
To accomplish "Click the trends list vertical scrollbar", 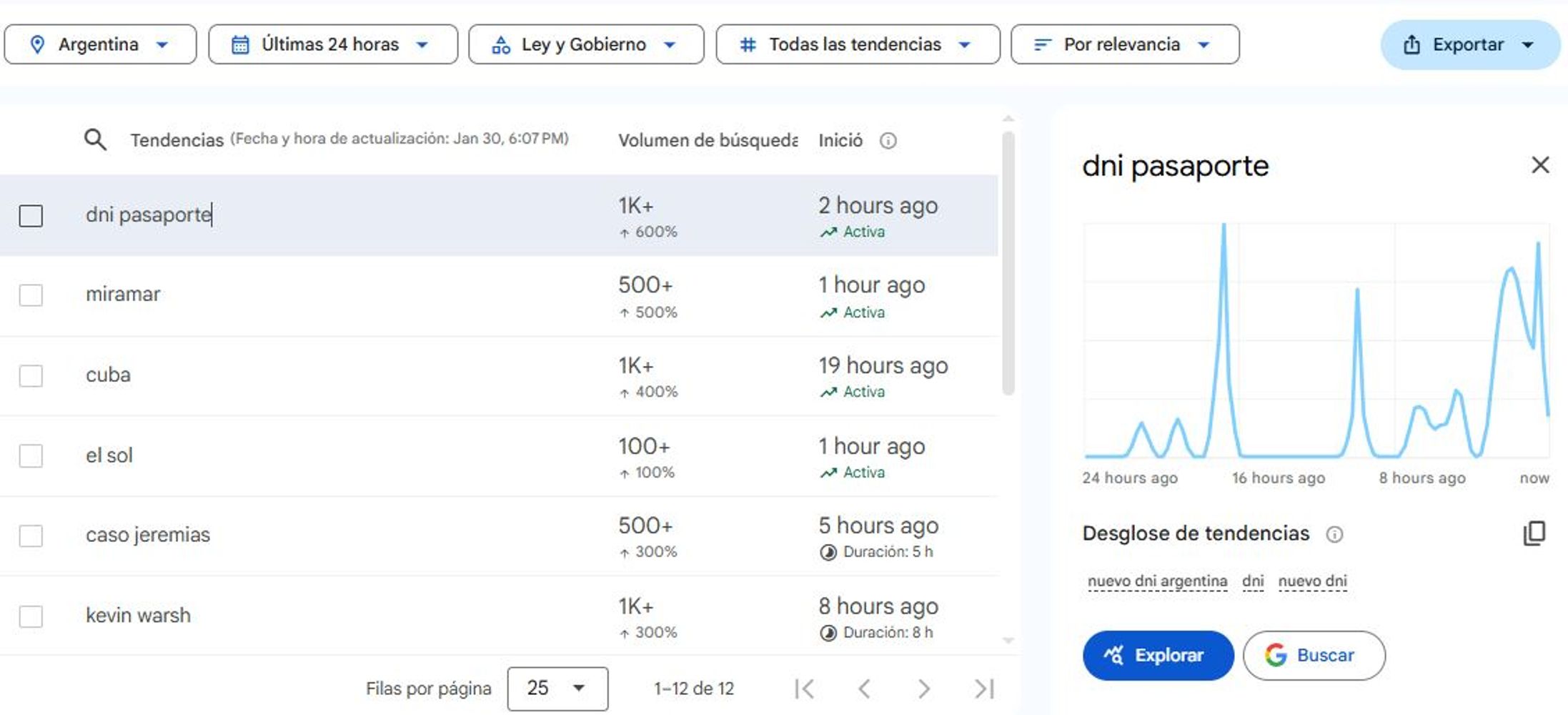I will pyautogui.click(x=1008, y=263).
